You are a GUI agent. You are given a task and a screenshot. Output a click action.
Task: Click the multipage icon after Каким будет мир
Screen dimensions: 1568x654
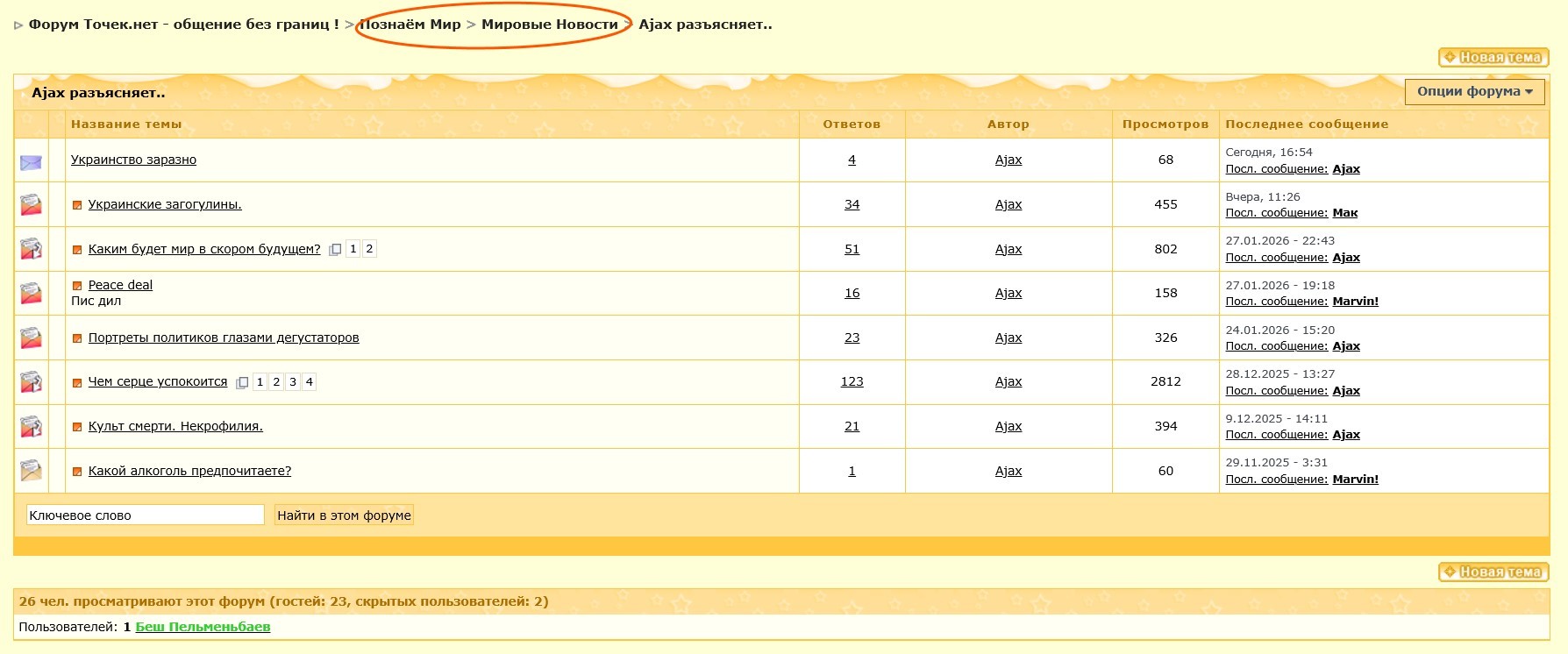point(335,250)
